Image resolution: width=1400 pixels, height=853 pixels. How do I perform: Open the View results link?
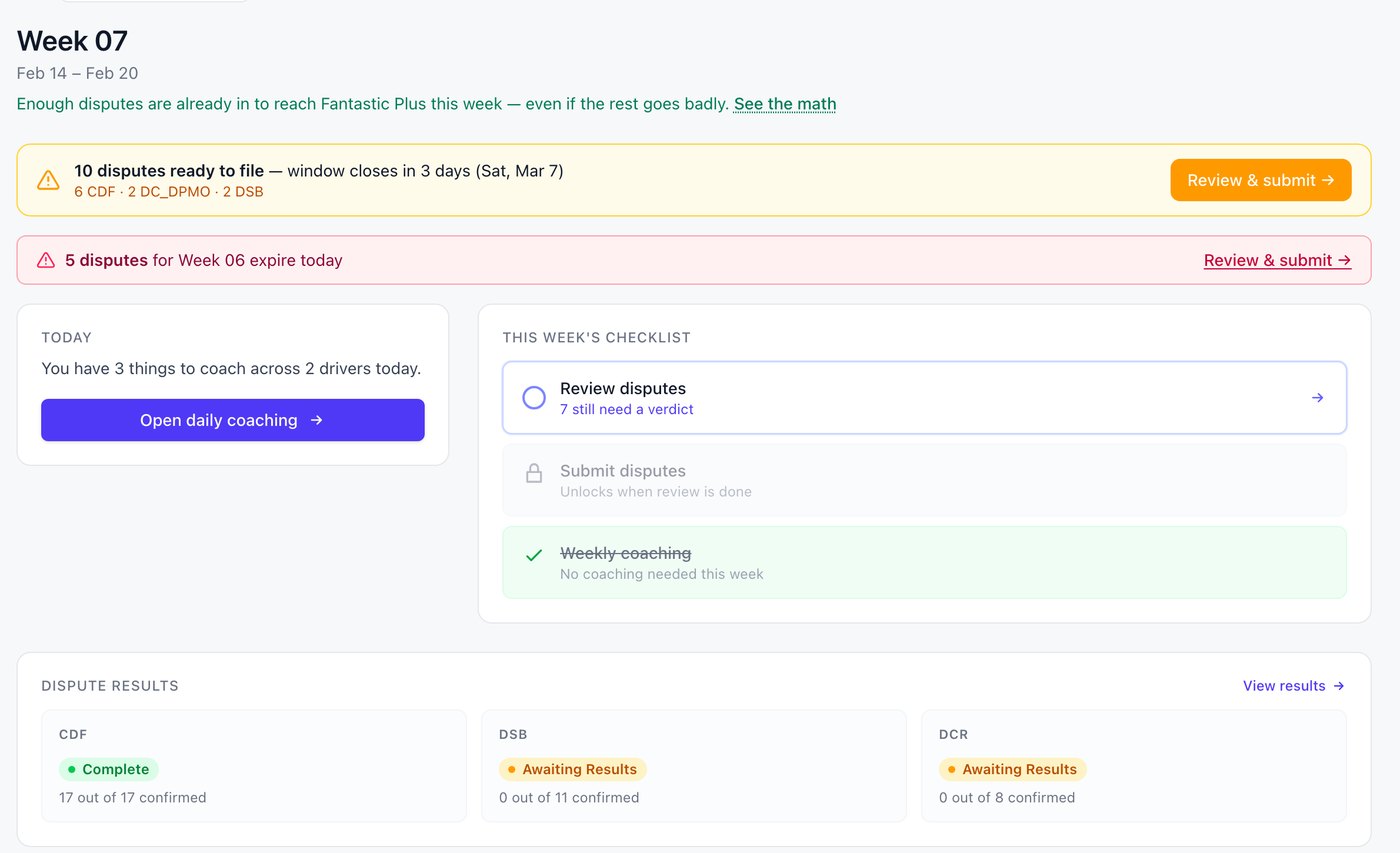1293,686
